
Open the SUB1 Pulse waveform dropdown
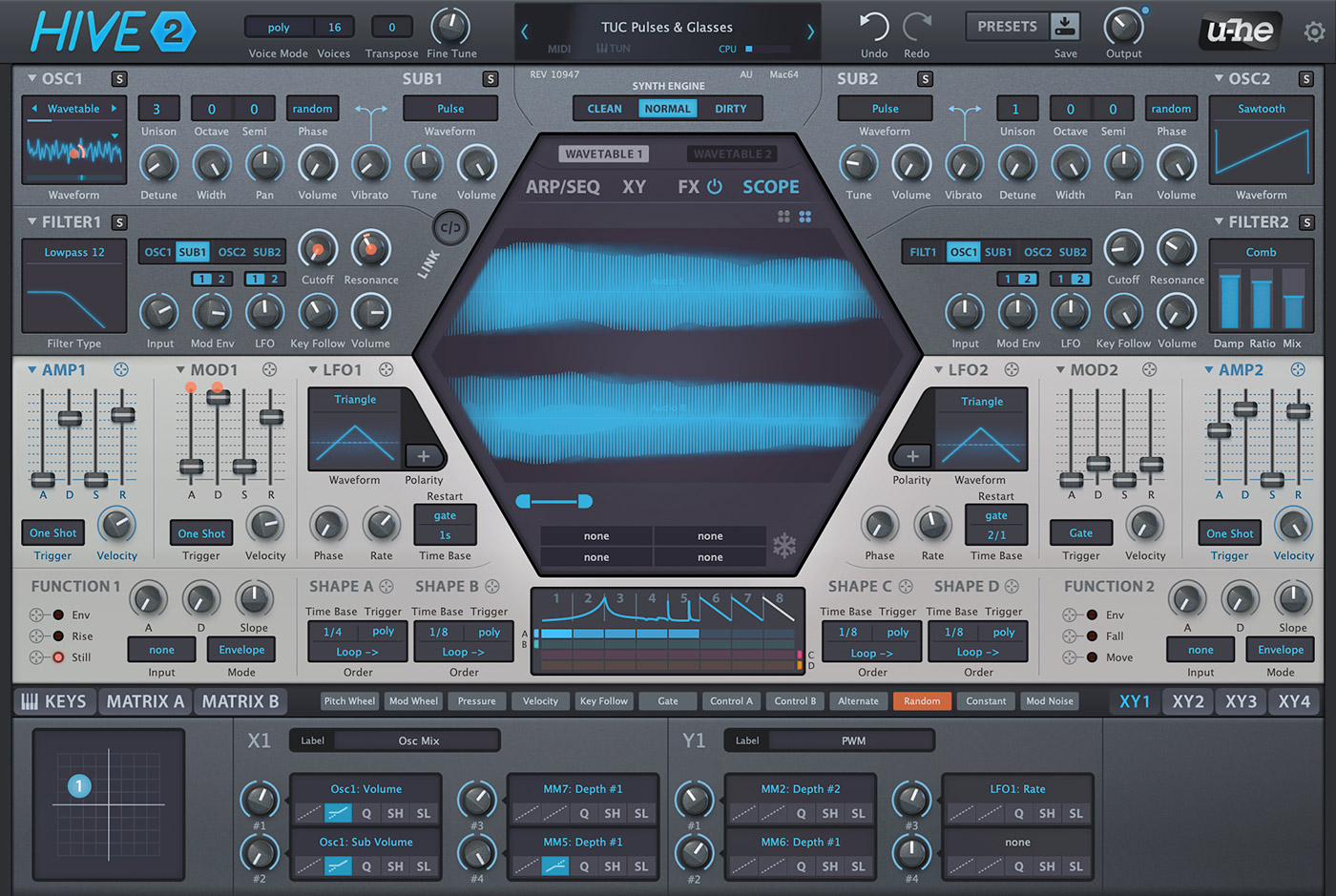pos(449,109)
